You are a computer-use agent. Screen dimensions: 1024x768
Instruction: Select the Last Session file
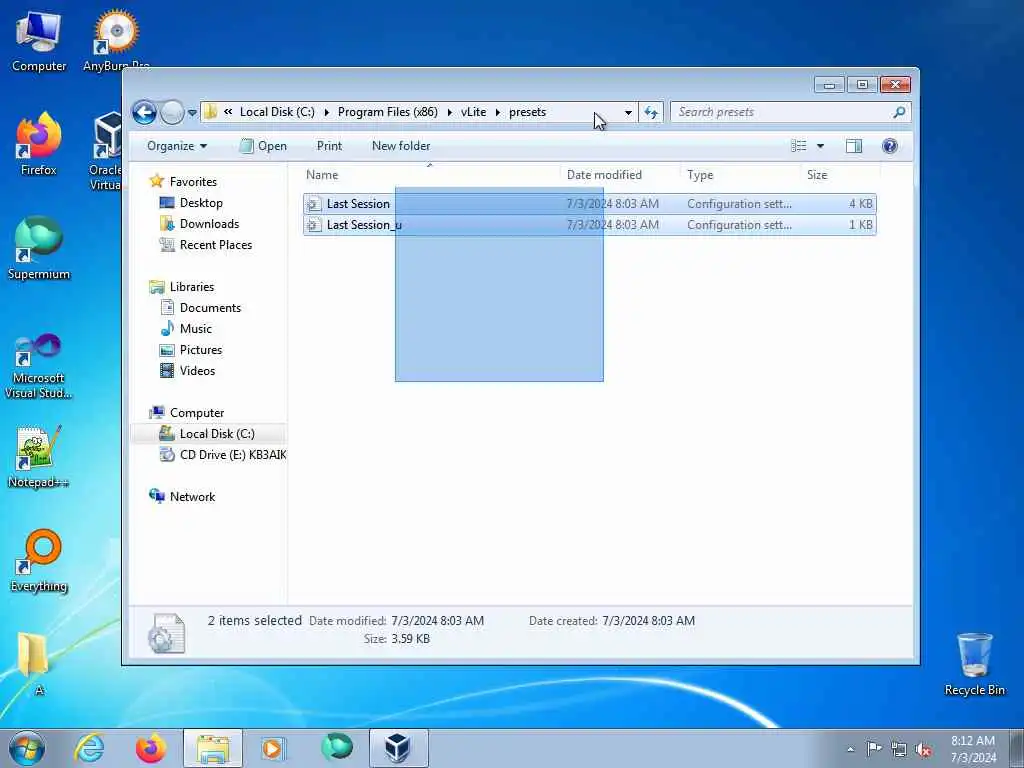[589, 204]
